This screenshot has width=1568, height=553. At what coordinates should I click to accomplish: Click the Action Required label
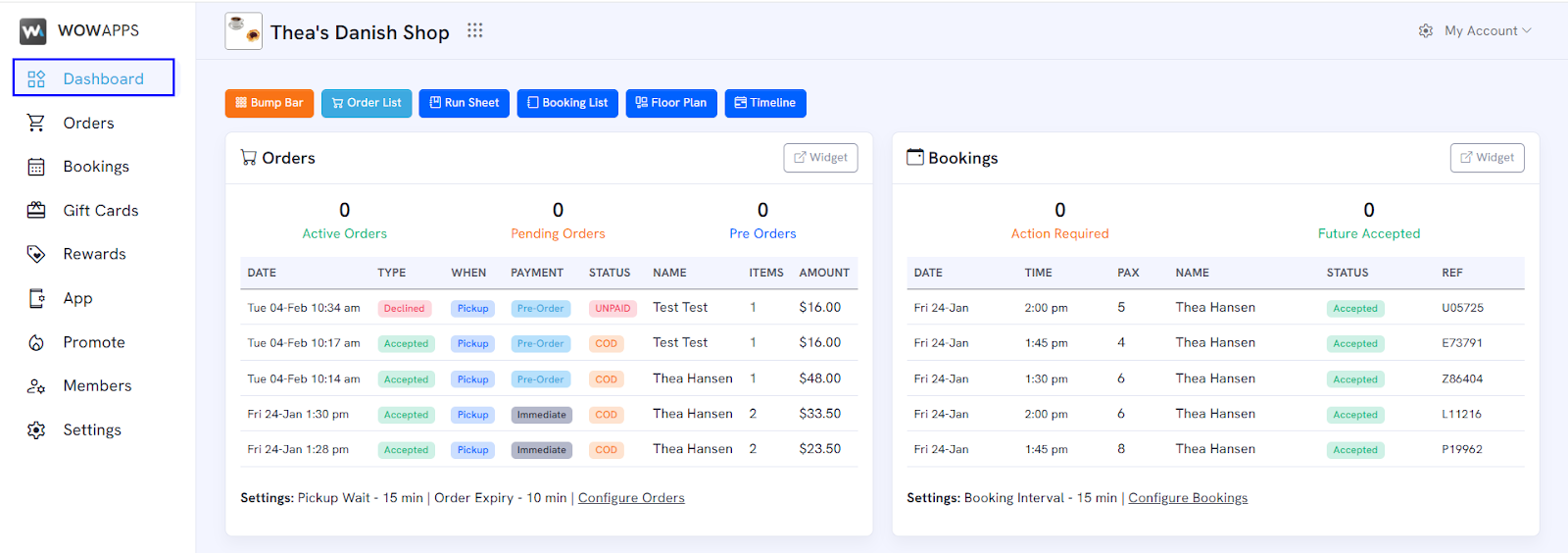[1060, 233]
